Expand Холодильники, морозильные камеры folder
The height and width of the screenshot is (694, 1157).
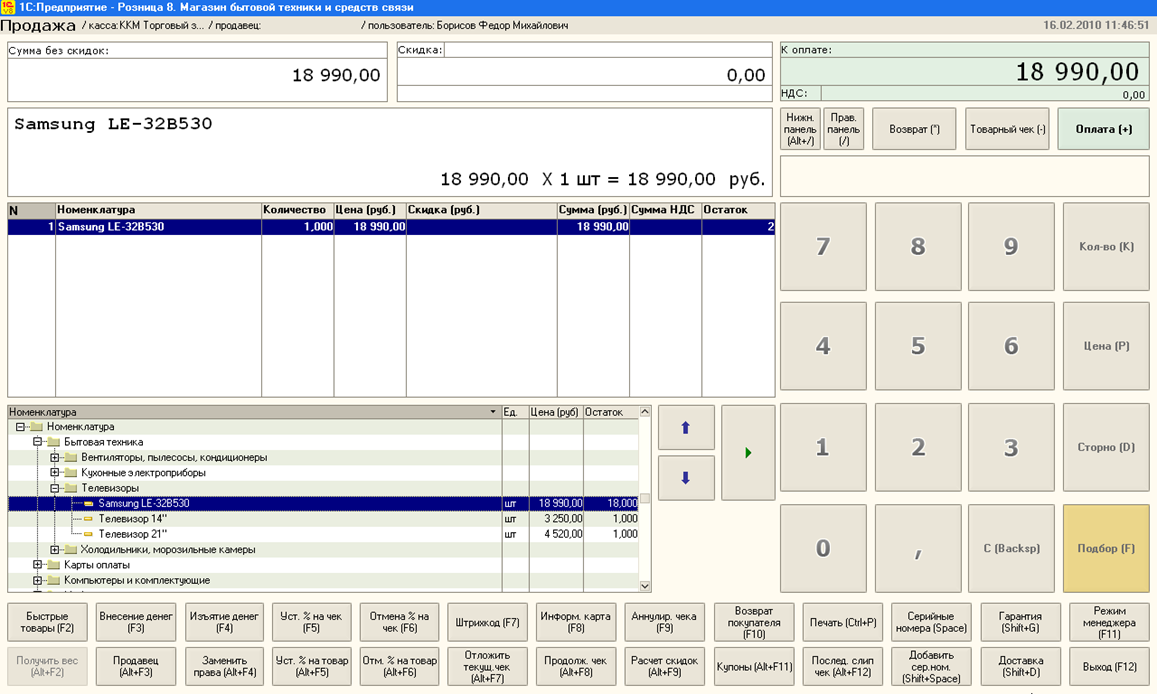tap(55, 549)
